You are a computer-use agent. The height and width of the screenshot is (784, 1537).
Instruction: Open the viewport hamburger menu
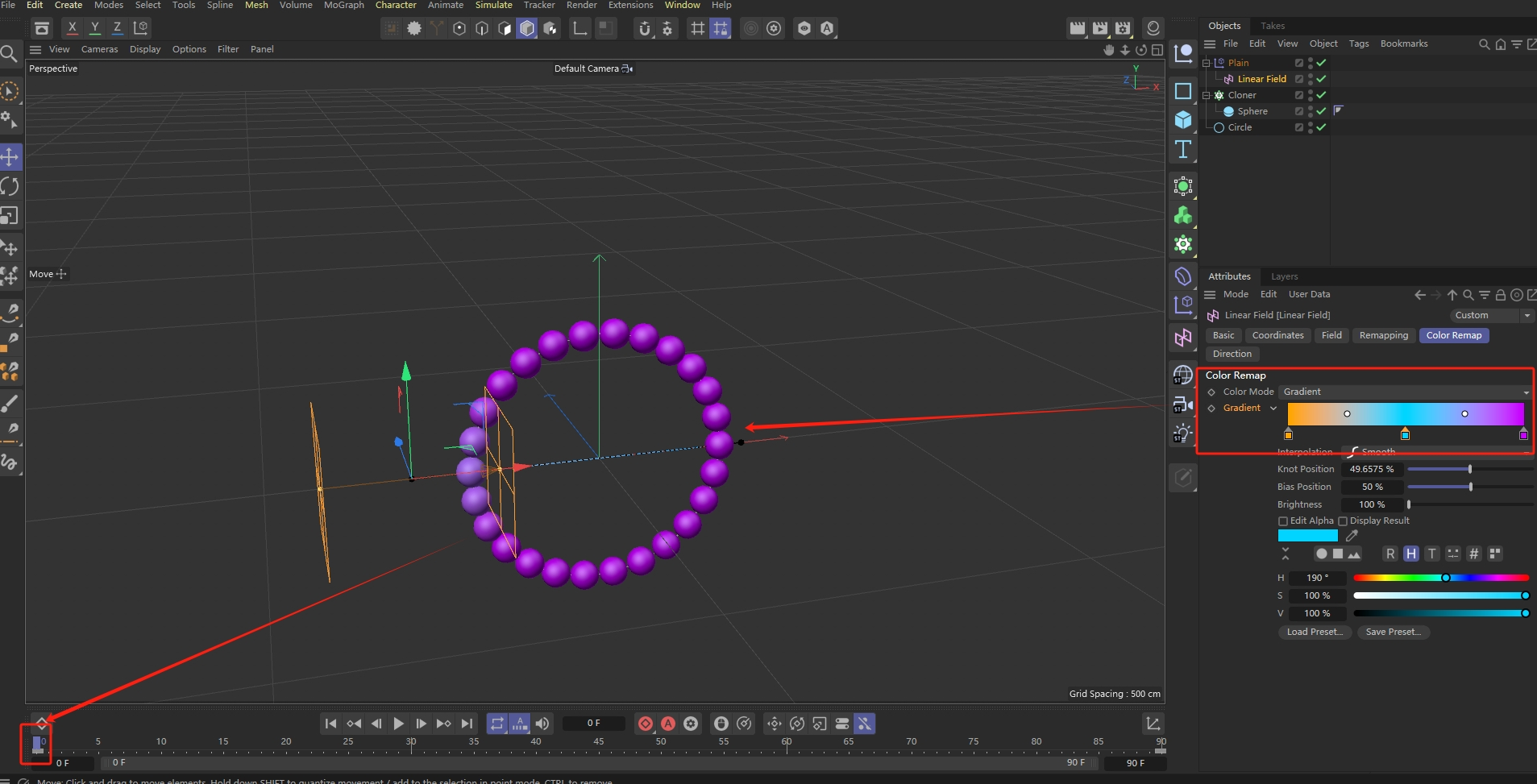(x=35, y=49)
